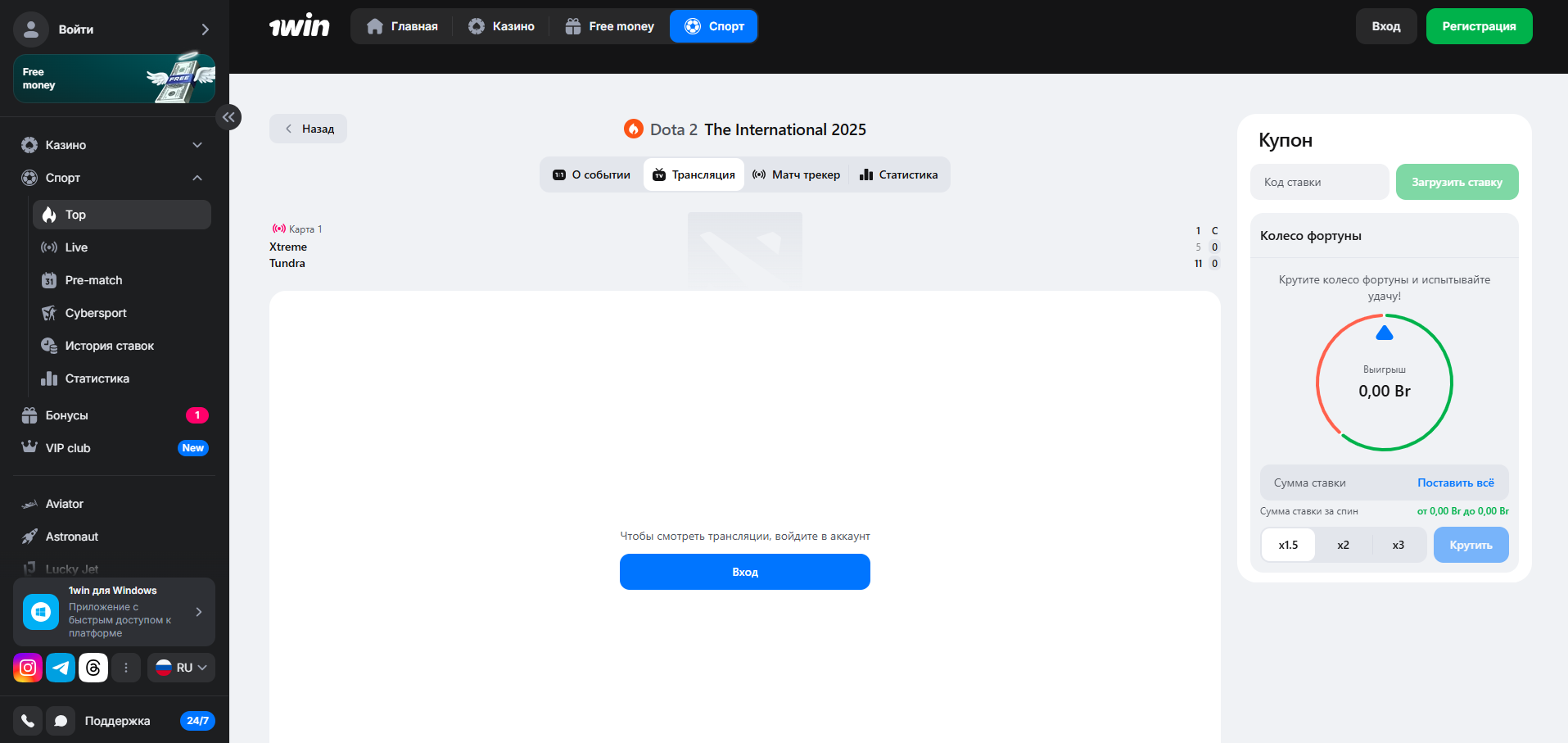This screenshot has height=743, width=1568.
Task: Open the Free money banner
Action: click(114, 79)
